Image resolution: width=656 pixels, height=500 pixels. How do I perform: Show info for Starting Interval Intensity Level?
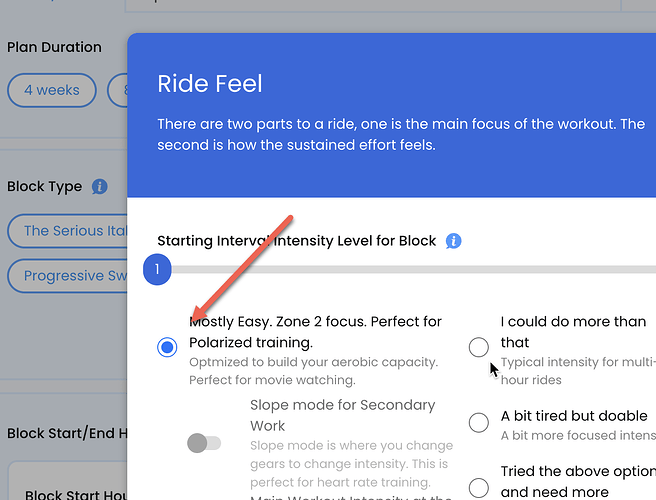point(454,241)
